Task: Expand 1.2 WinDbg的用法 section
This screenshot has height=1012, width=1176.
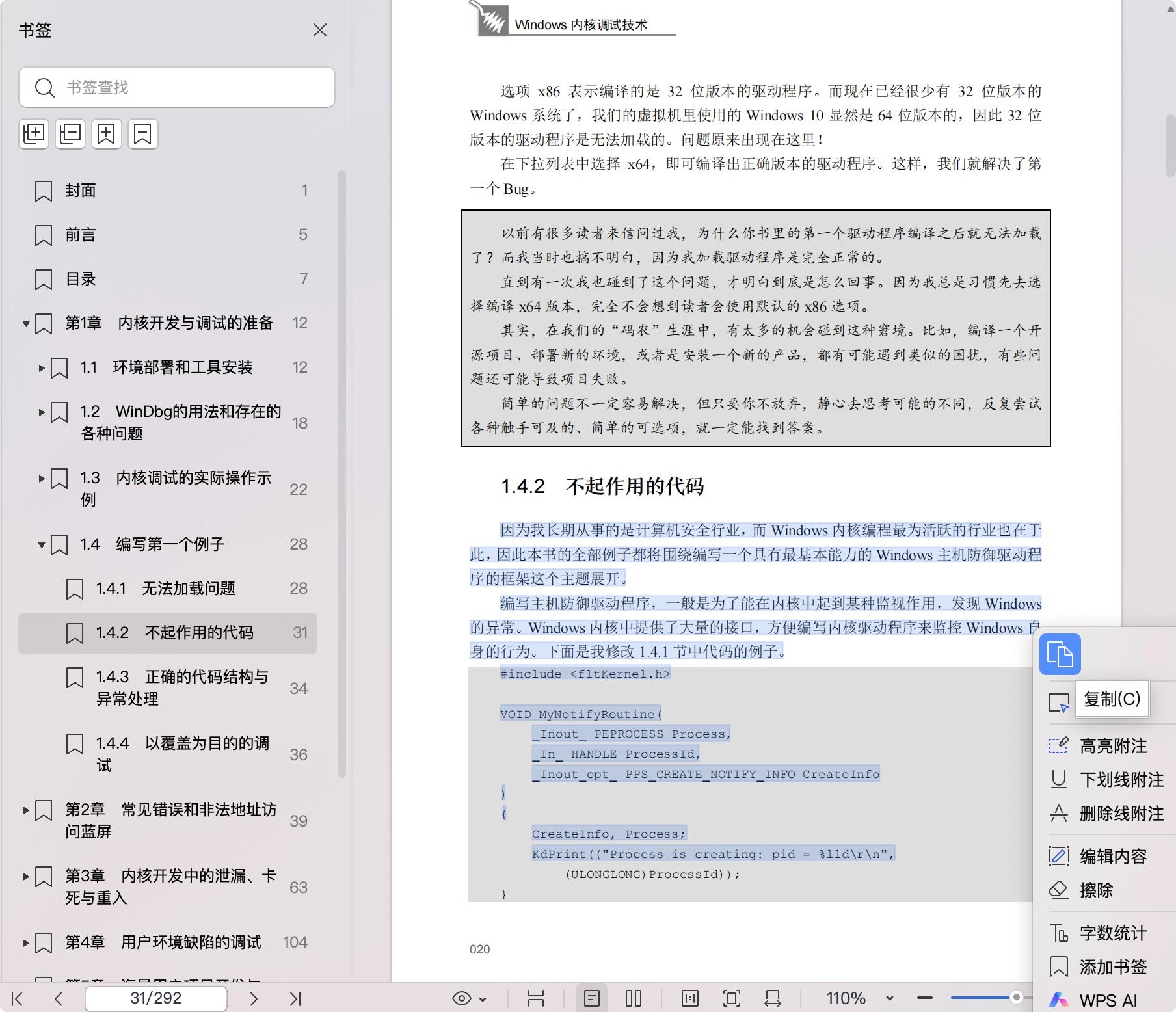Action: pyautogui.click(x=42, y=412)
